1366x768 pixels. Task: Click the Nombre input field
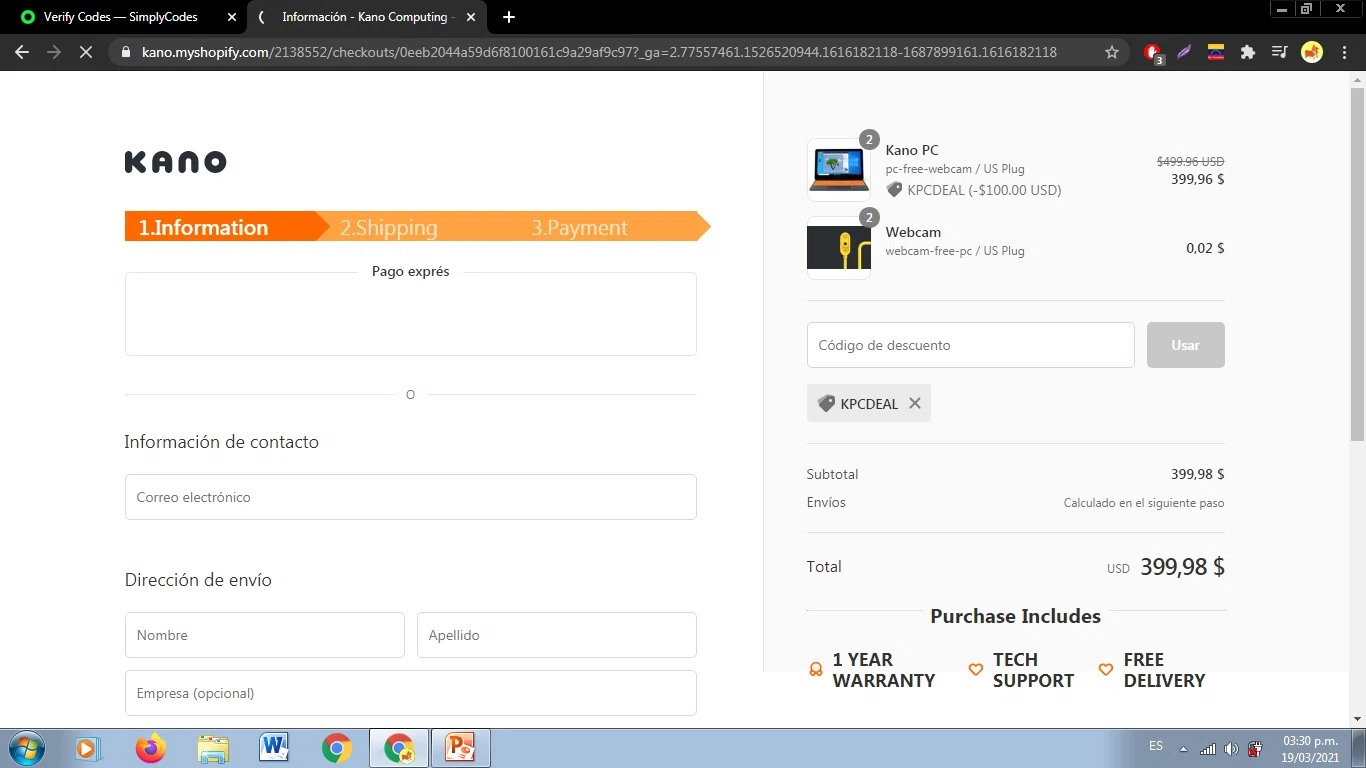265,635
